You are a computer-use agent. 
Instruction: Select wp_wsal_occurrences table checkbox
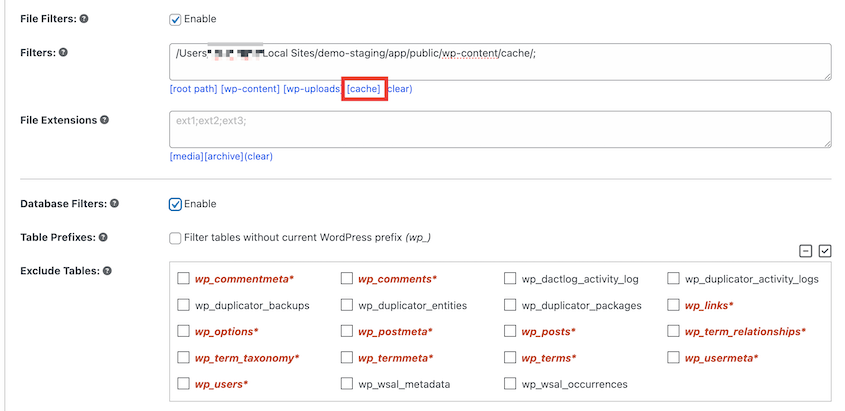[510, 383]
